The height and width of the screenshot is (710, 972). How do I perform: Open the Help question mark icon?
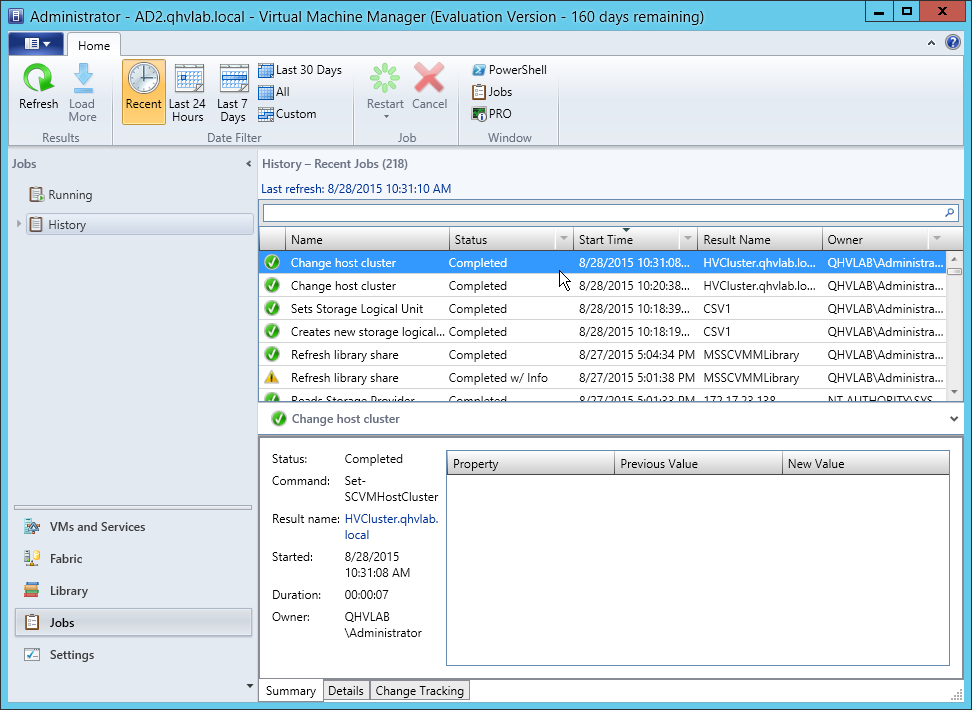(x=953, y=42)
